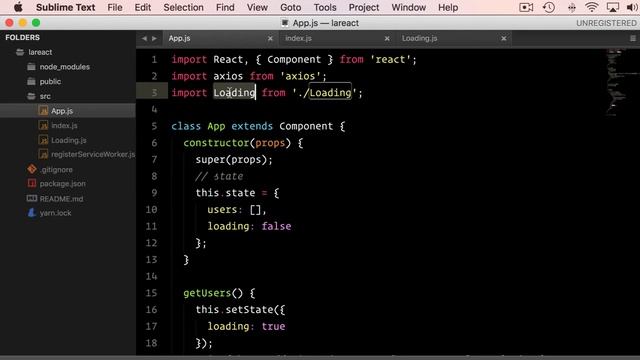Image resolution: width=640 pixels, height=360 pixels.
Task: Open the tab list dropdown menu
Action: point(633,38)
